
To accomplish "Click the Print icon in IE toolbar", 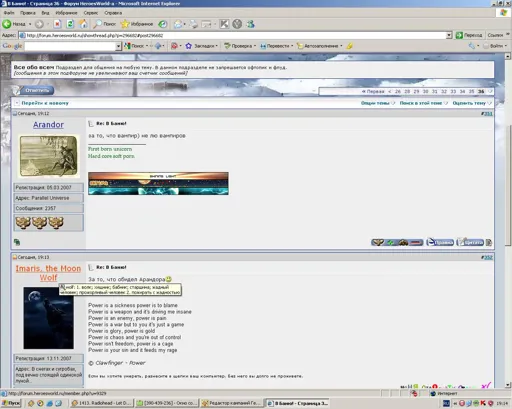I will point(194,24).
